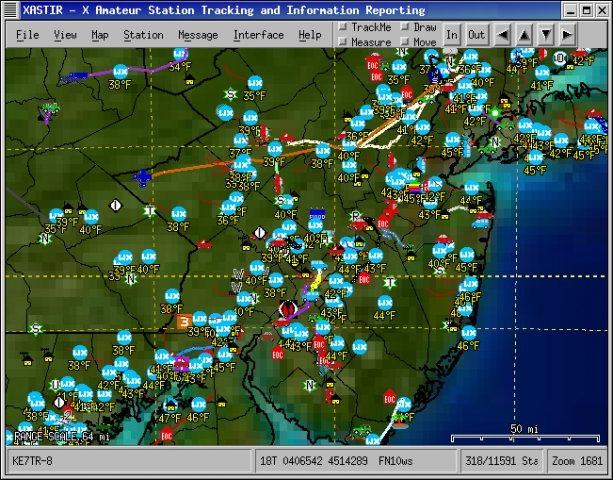613x480 pixels.
Task: Click the orange number 3 map marker
Action: click(184, 322)
